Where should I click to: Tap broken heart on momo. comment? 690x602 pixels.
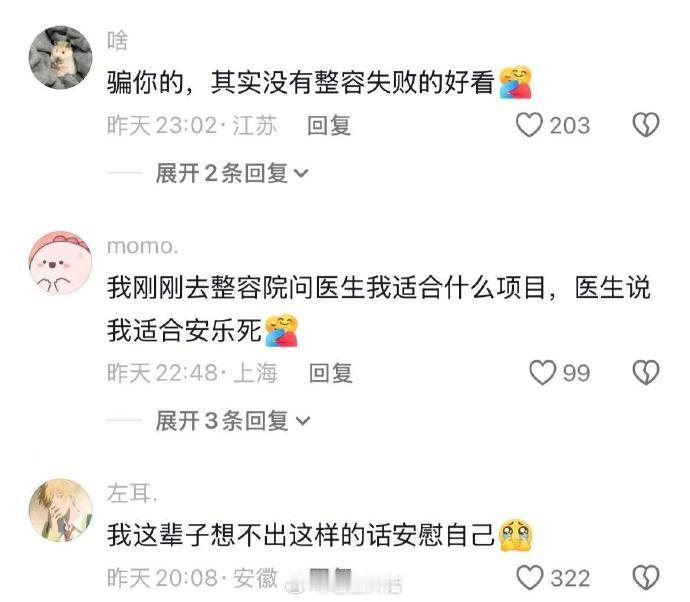click(646, 372)
